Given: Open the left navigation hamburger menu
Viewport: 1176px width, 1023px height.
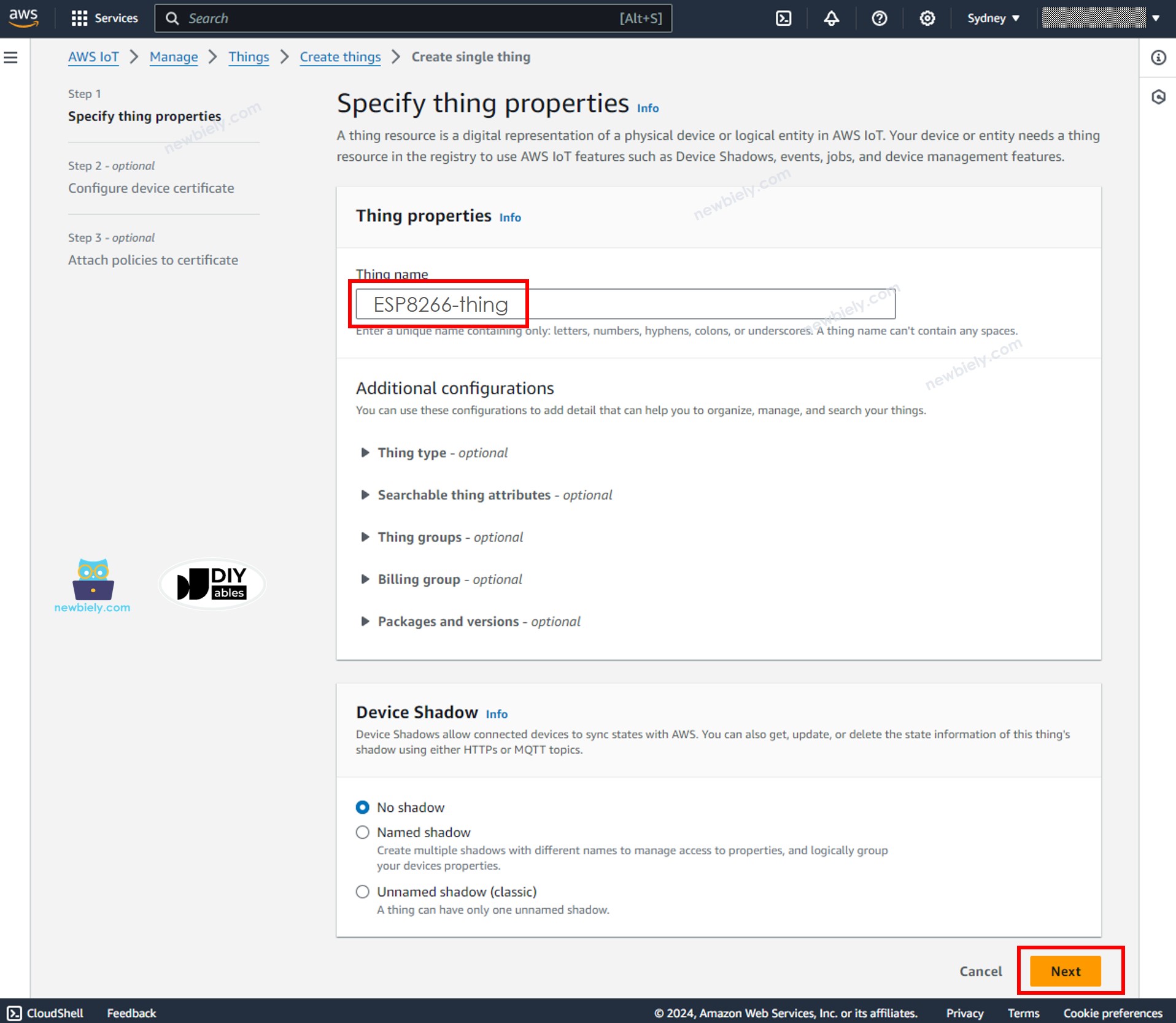Looking at the screenshot, I should tap(11, 57).
